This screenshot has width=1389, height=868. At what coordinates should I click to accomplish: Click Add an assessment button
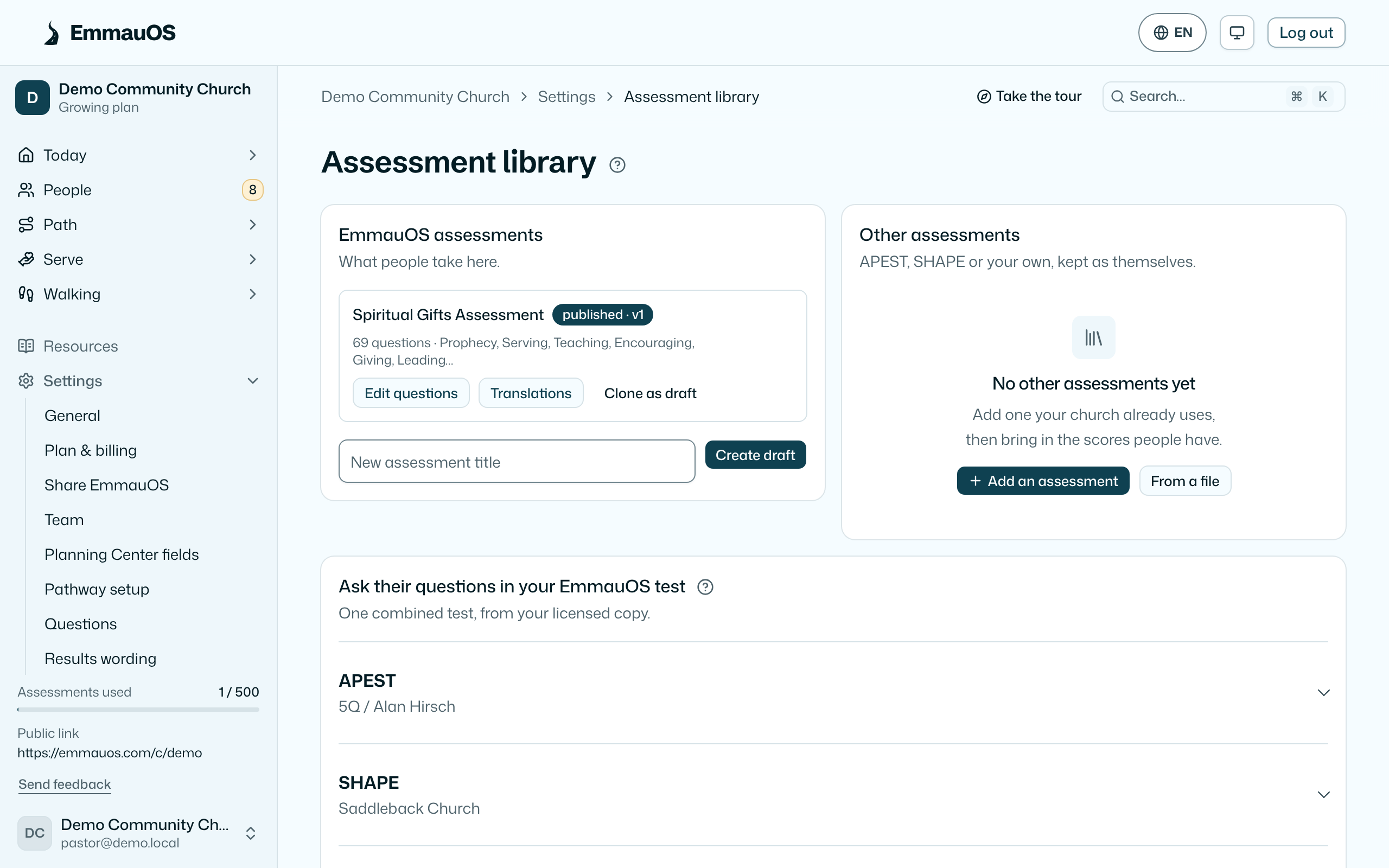point(1043,481)
